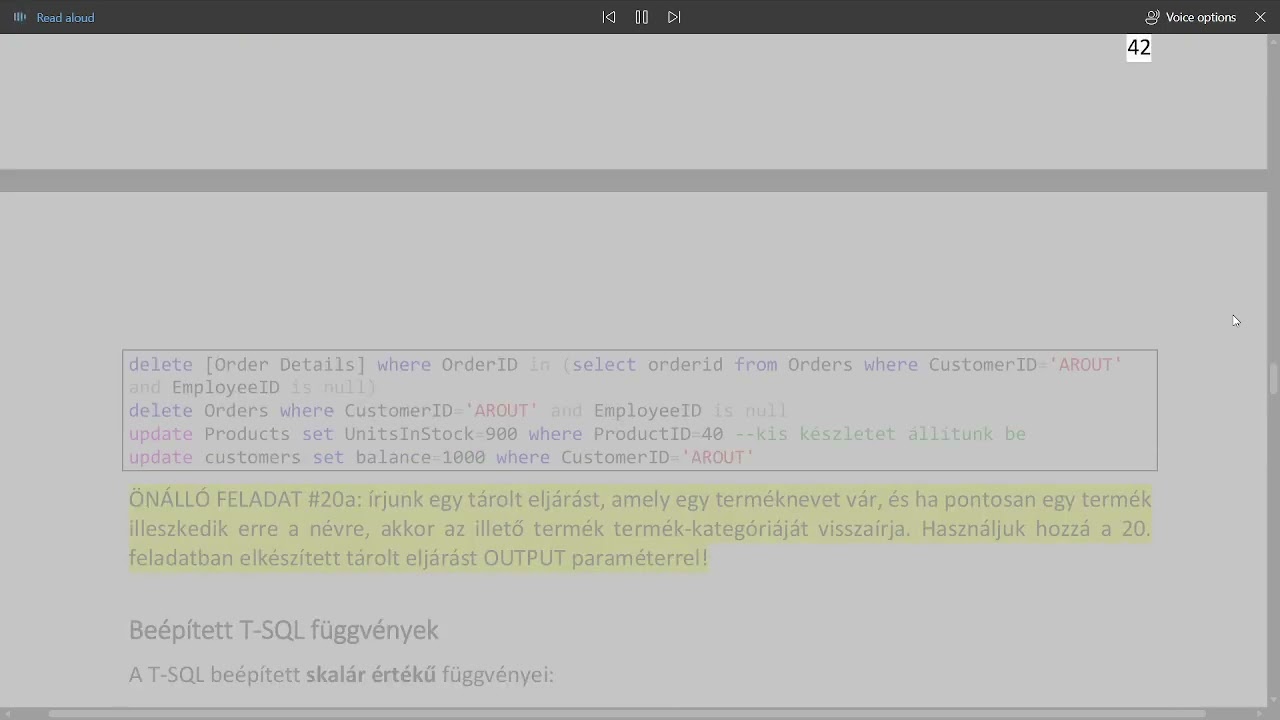Click the update Products set UnitsInStock line

coord(577,434)
